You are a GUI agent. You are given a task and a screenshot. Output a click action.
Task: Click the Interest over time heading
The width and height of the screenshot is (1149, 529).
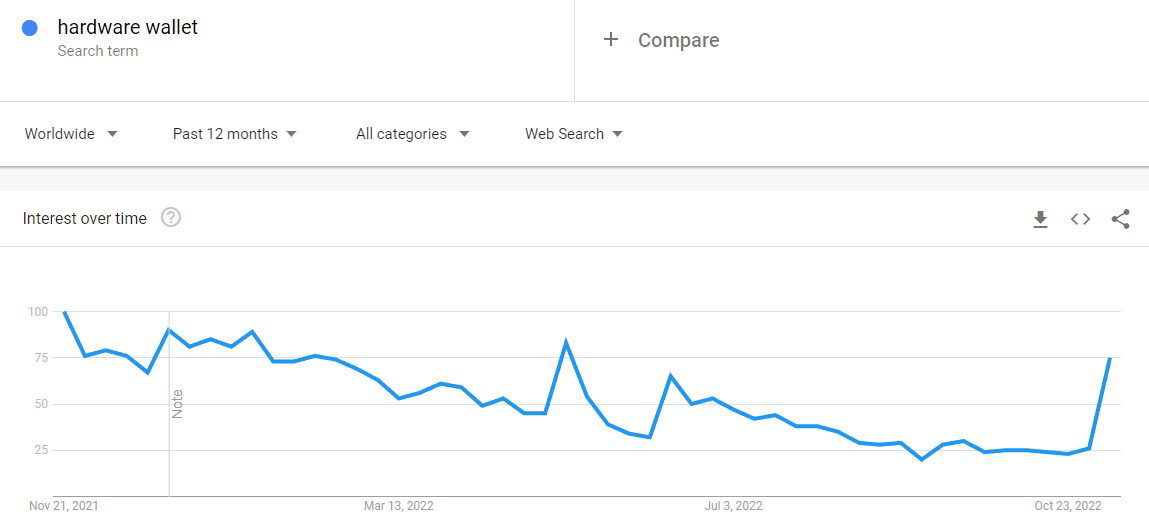click(x=84, y=218)
